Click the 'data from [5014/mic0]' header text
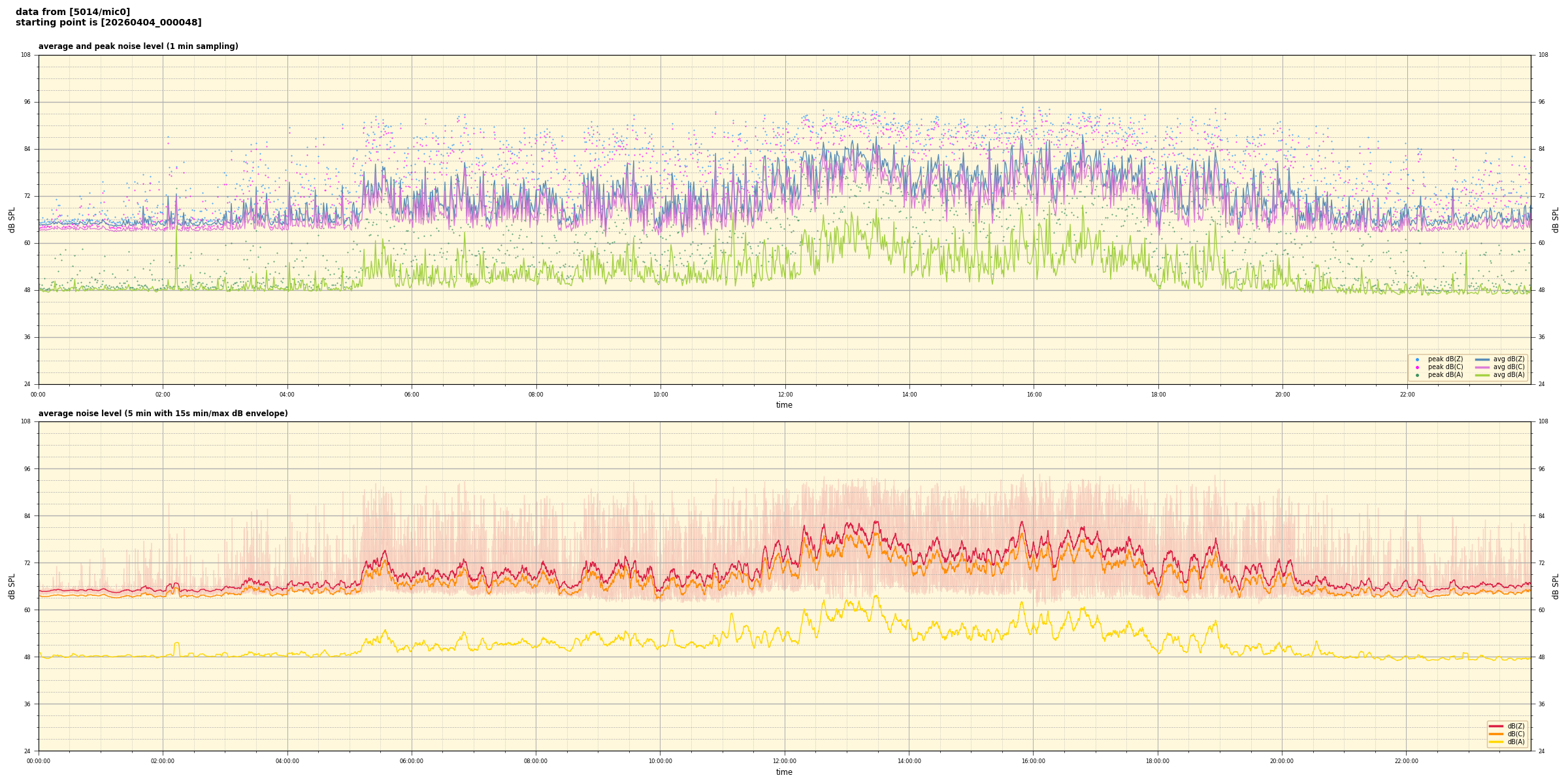Image resolution: width=1568 pixels, height=784 pixels. (73, 12)
